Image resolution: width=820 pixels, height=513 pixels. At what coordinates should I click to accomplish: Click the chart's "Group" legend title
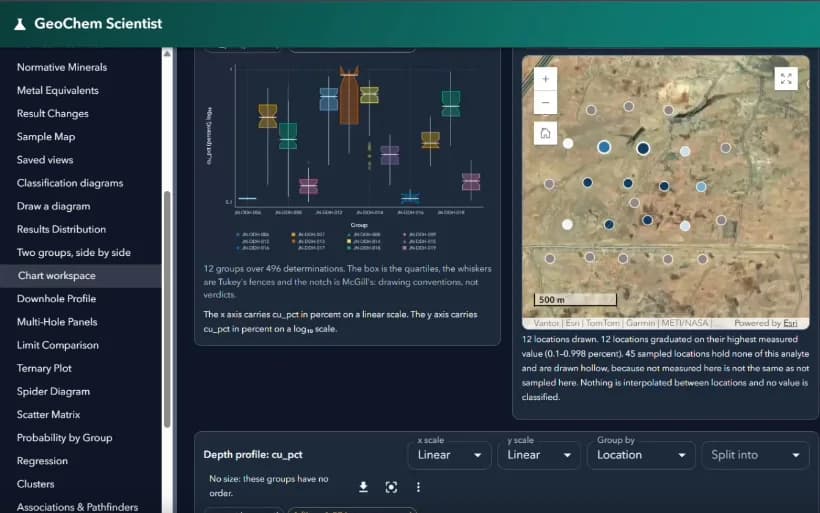click(359, 225)
